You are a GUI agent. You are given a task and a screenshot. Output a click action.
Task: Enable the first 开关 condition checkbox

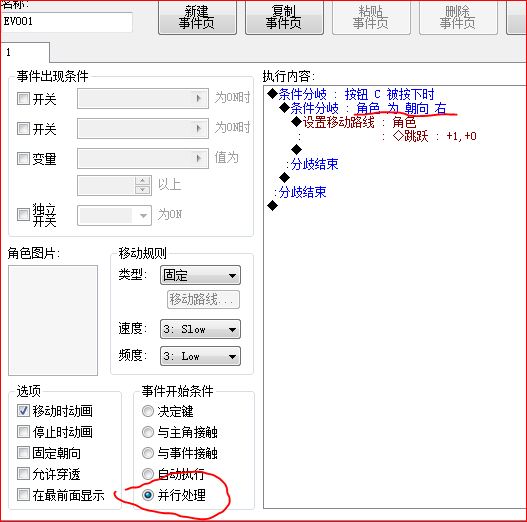pos(23,98)
